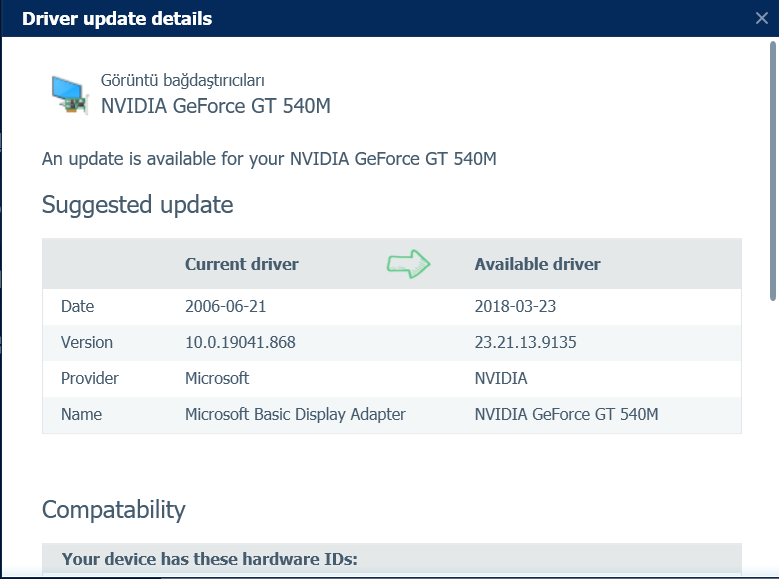Image resolution: width=779 pixels, height=579 pixels.
Task: Click the available driver date 2018-03-23
Action: click(515, 306)
